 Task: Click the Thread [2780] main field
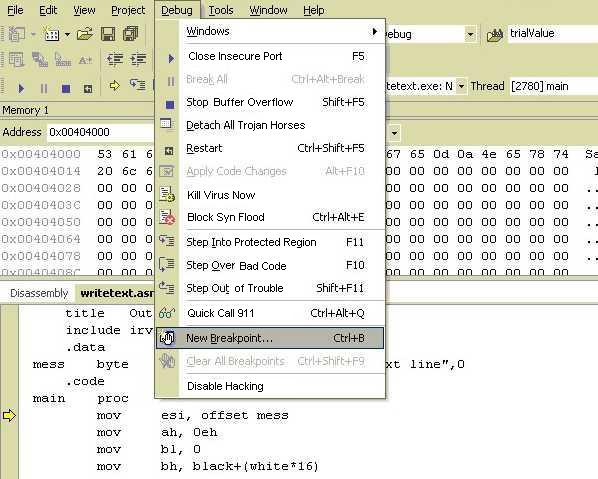tap(554, 86)
